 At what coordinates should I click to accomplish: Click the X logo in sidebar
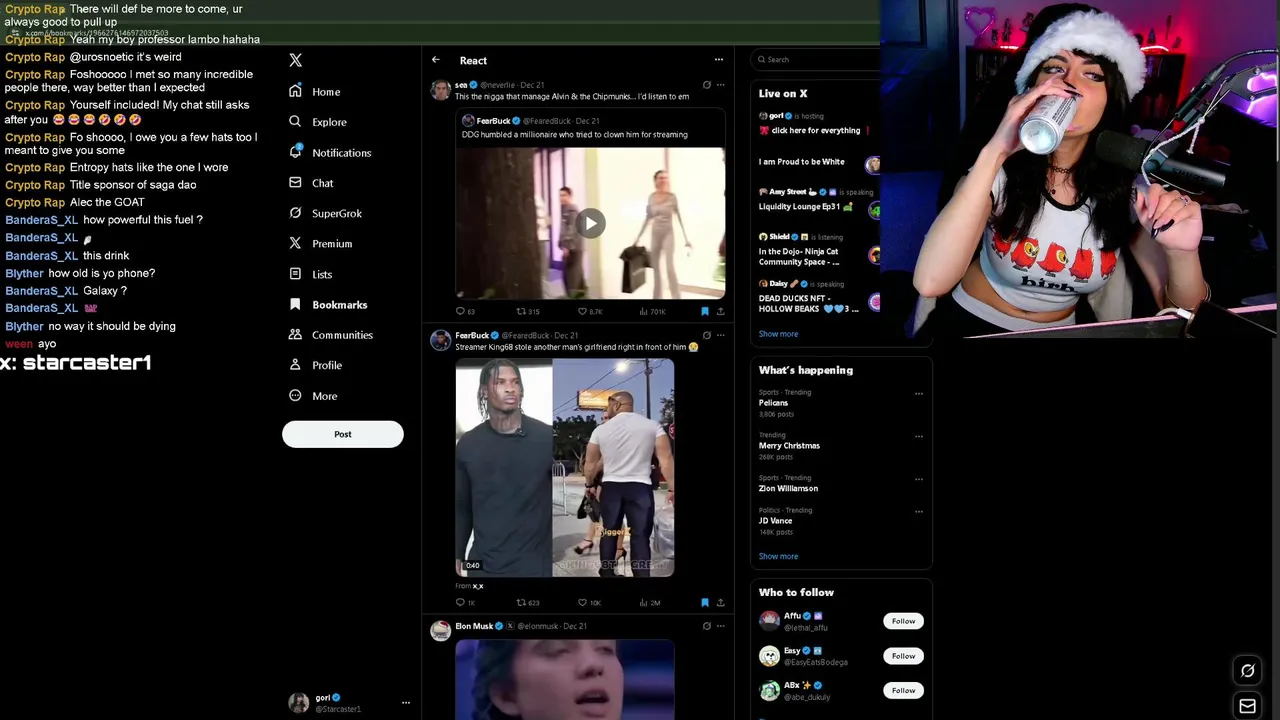[x=295, y=60]
